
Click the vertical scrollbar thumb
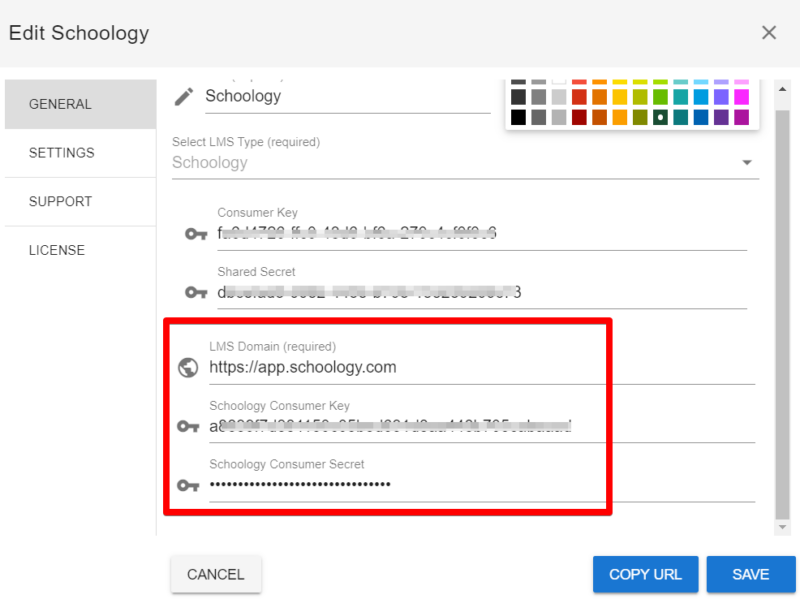tap(782, 314)
